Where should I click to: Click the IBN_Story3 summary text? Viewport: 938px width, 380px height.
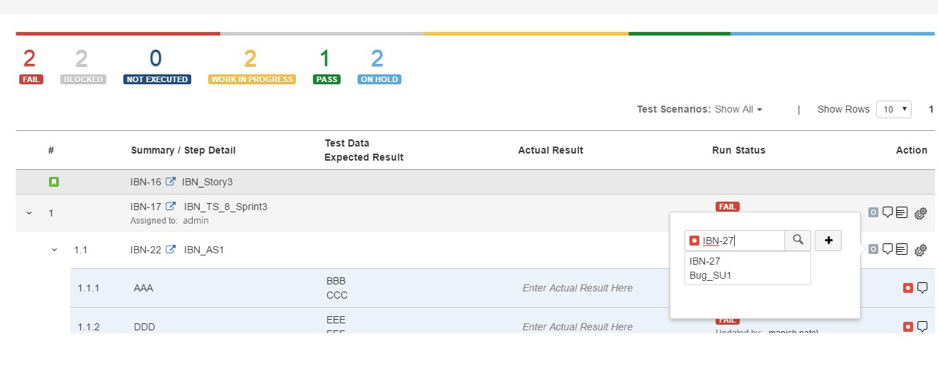click(x=208, y=182)
